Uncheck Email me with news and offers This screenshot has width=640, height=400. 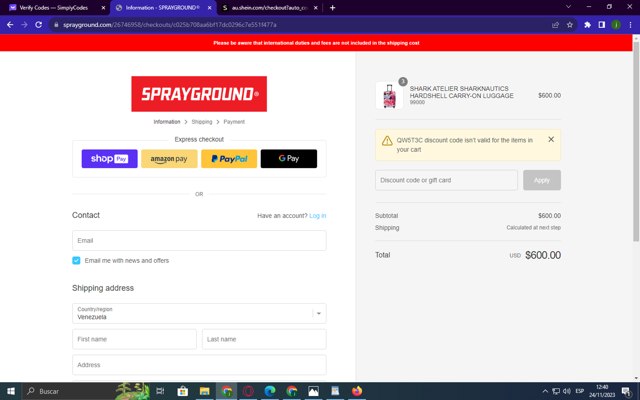click(76, 260)
